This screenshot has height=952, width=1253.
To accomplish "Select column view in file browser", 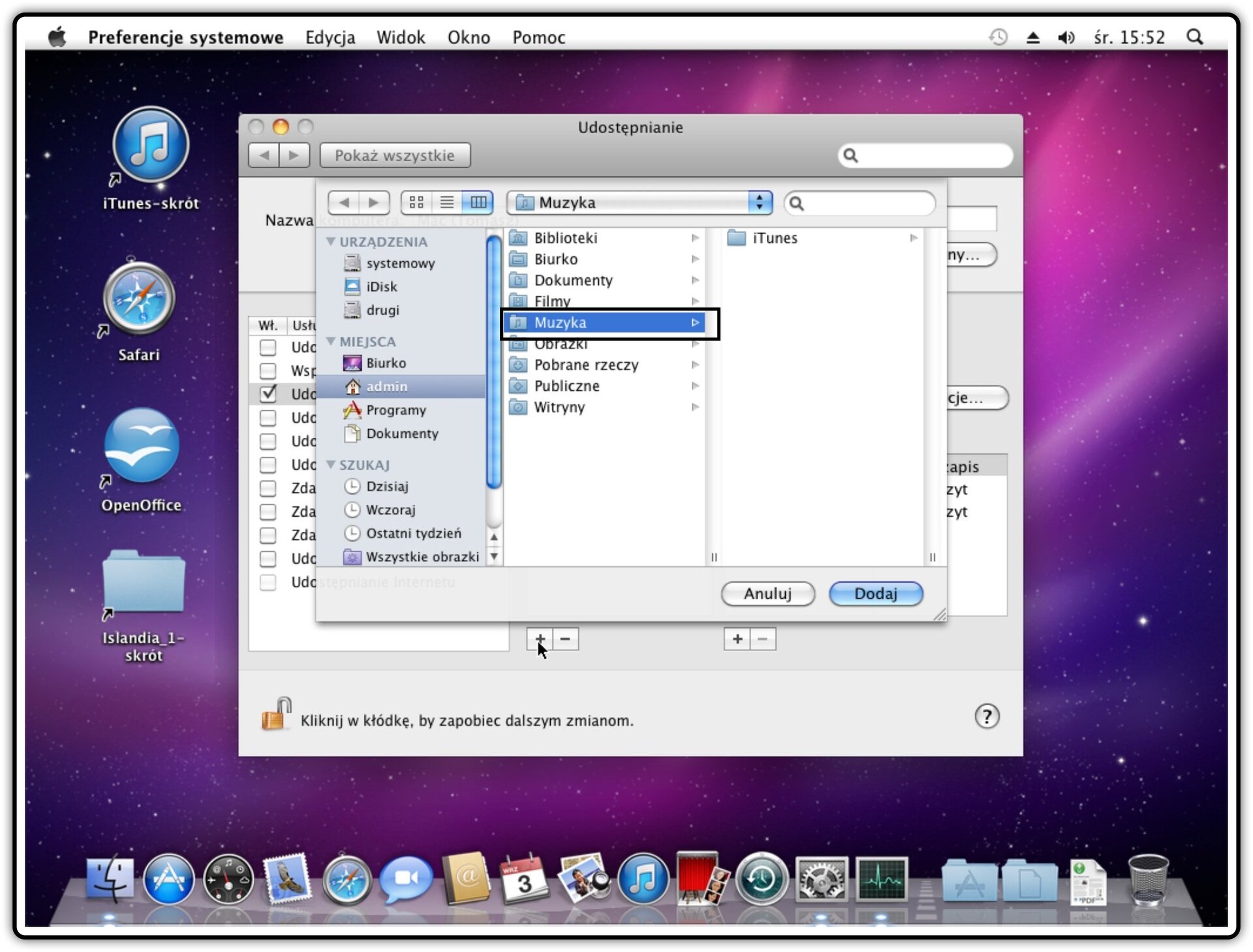I will pos(477,203).
